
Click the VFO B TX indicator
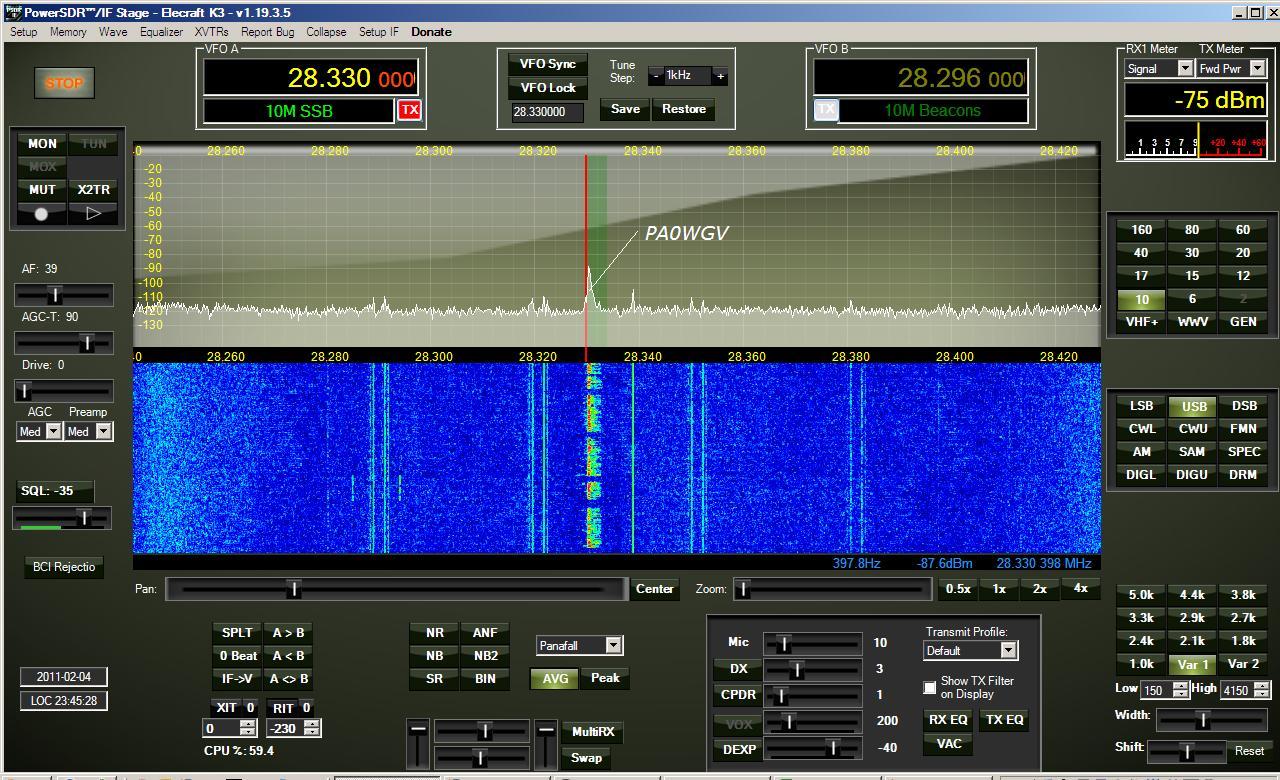point(826,110)
